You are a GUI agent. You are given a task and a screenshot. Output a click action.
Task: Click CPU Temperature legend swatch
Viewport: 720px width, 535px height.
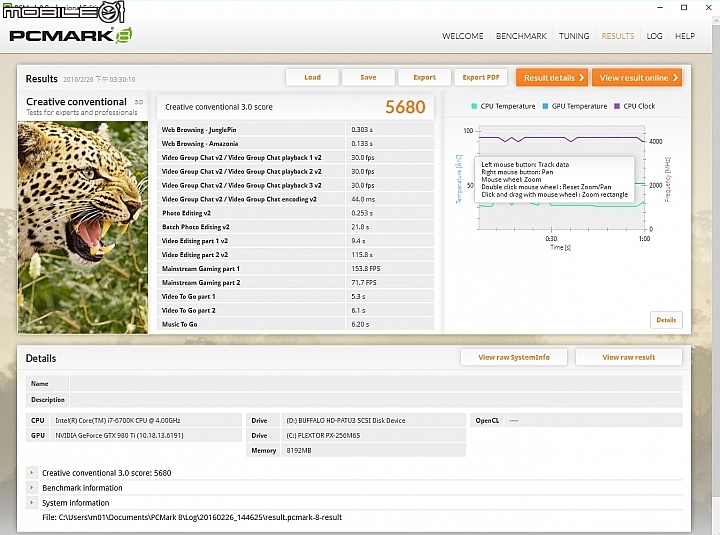coord(474,106)
